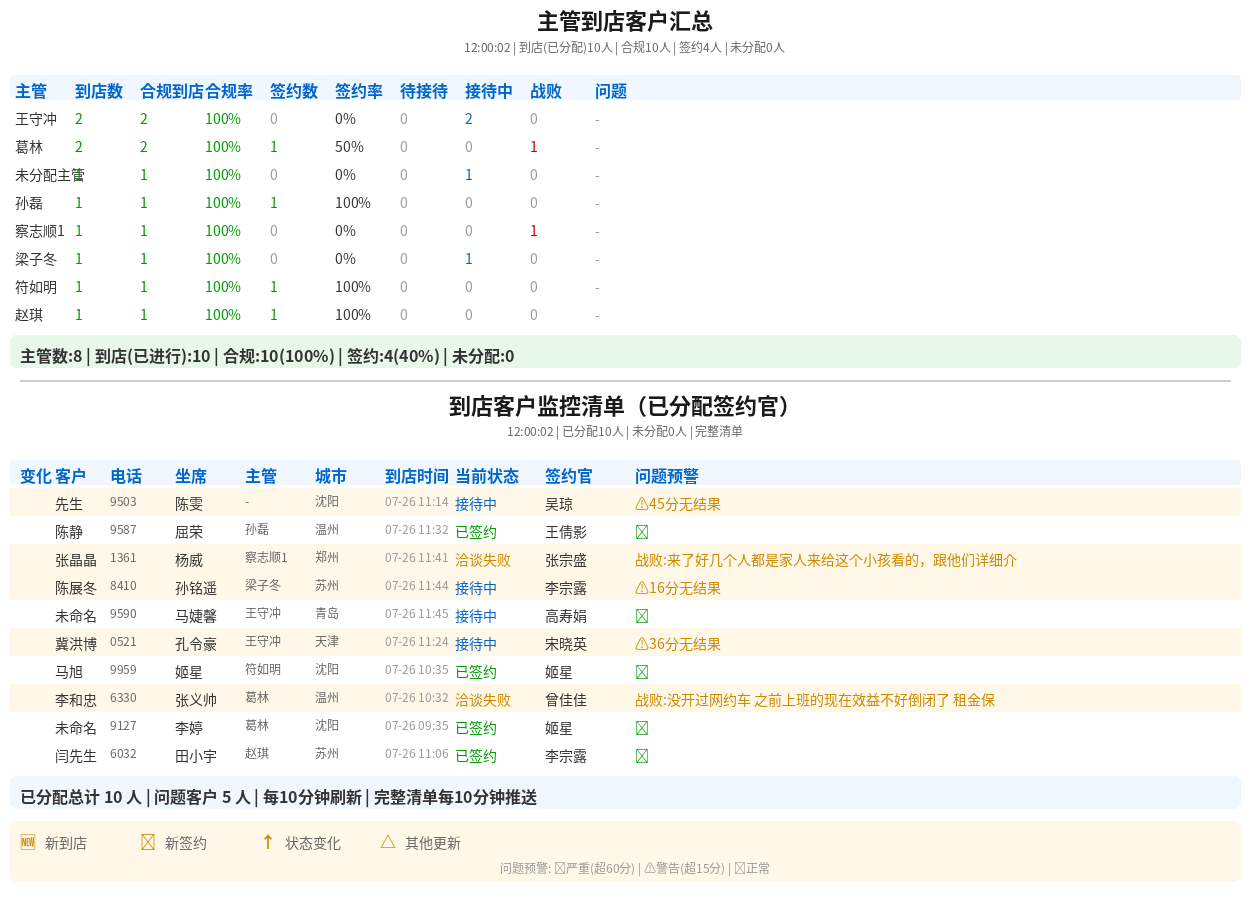This screenshot has height=924, width=1250.
Task: Click the box icon beside 新签约 legend
Action: [x=148, y=842]
